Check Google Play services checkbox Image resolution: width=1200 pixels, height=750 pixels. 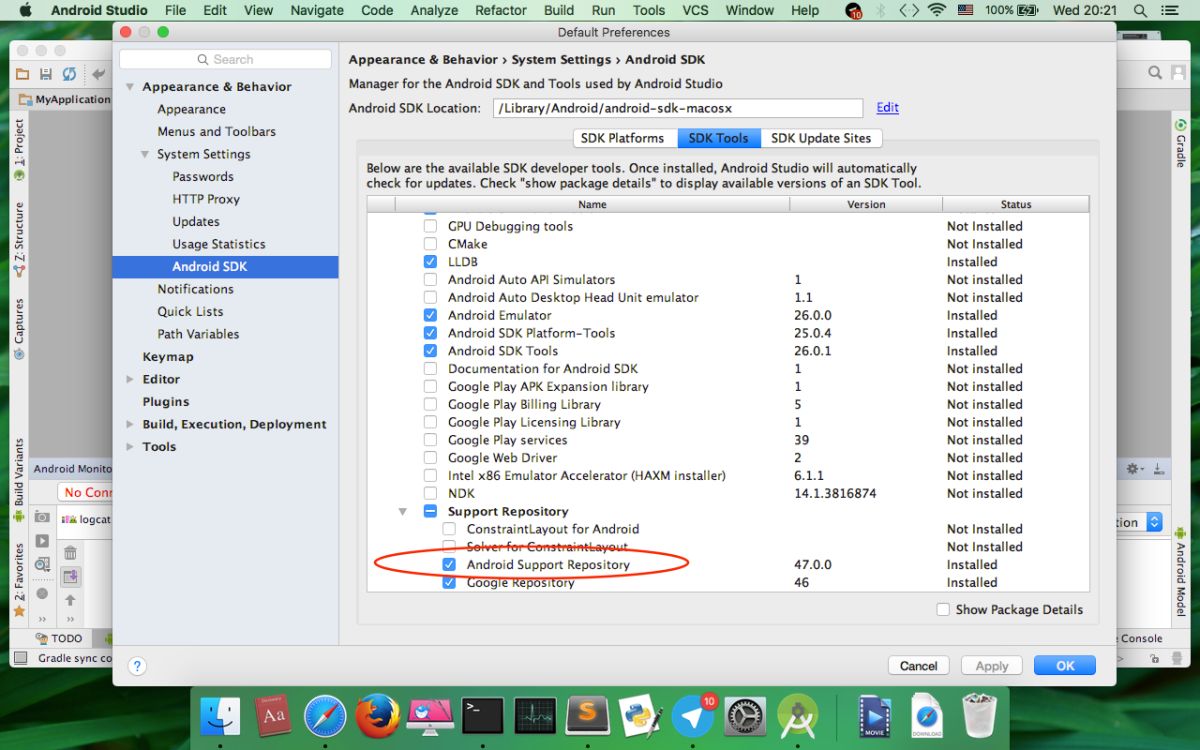[430, 440]
